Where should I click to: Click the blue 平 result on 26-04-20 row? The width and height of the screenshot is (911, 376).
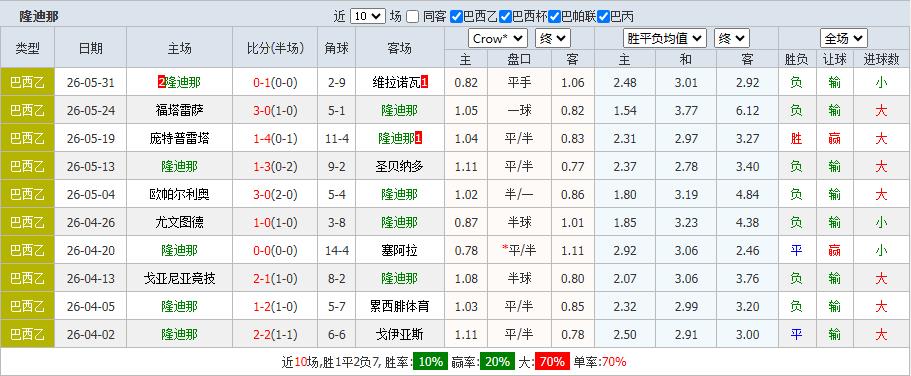click(796, 250)
